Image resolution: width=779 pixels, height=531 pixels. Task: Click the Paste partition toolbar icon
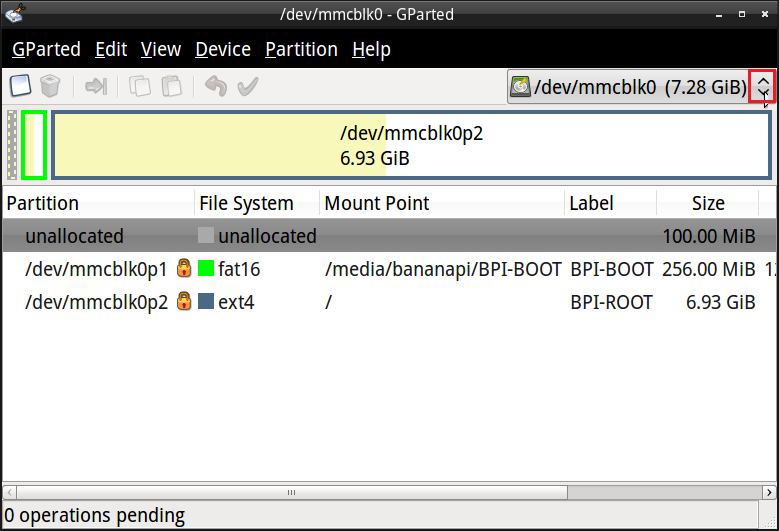[x=172, y=87]
